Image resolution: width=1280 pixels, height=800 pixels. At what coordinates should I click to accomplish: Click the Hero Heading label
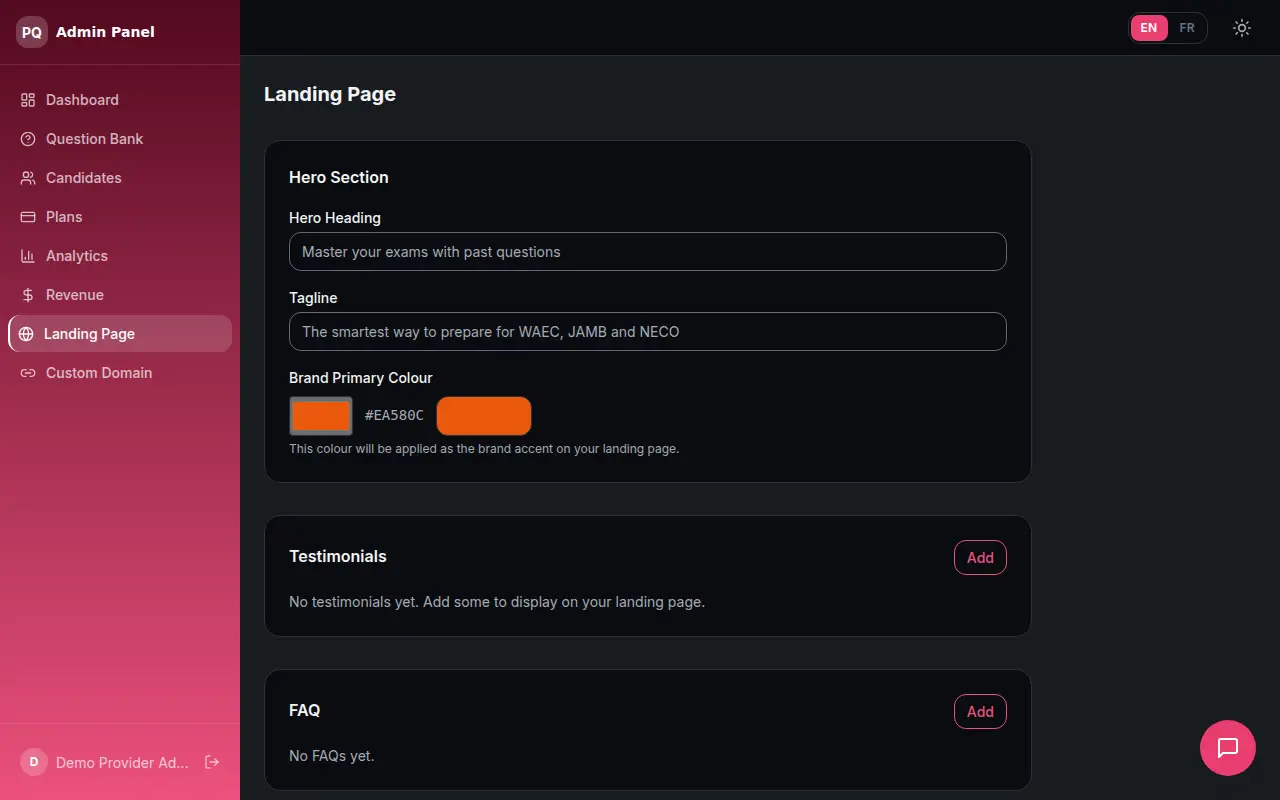coord(335,218)
